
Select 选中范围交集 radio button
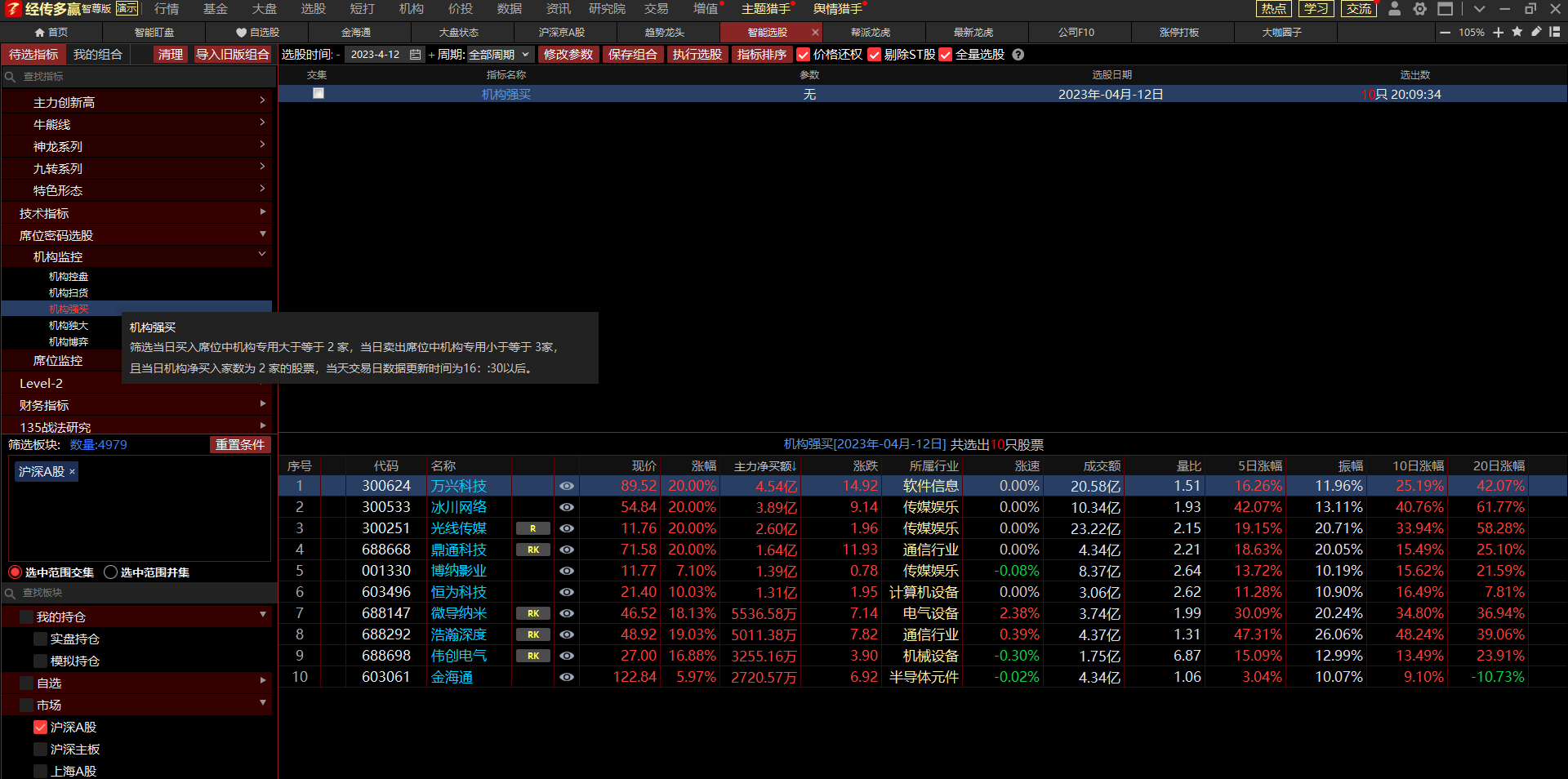click(15, 572)
